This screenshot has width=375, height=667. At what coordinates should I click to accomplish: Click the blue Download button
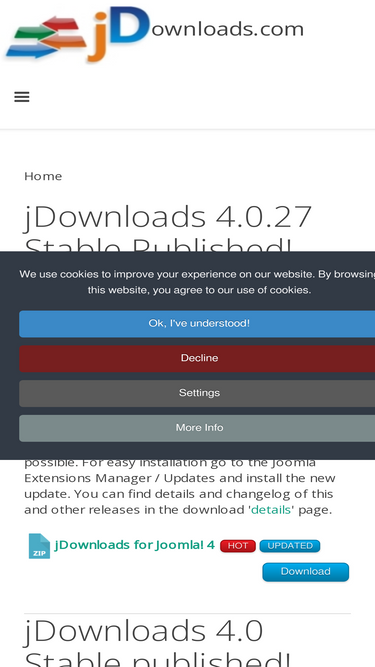(306, 572)
